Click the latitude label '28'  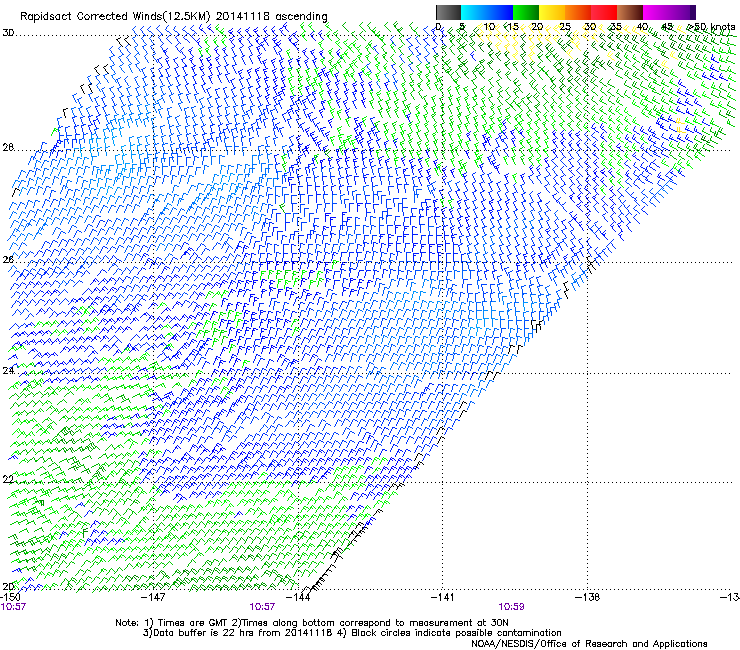[8, 148]
